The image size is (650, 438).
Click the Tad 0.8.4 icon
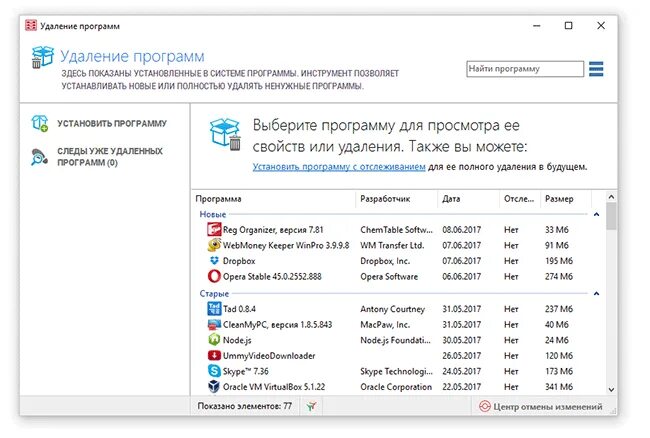(x=214, y=309)
